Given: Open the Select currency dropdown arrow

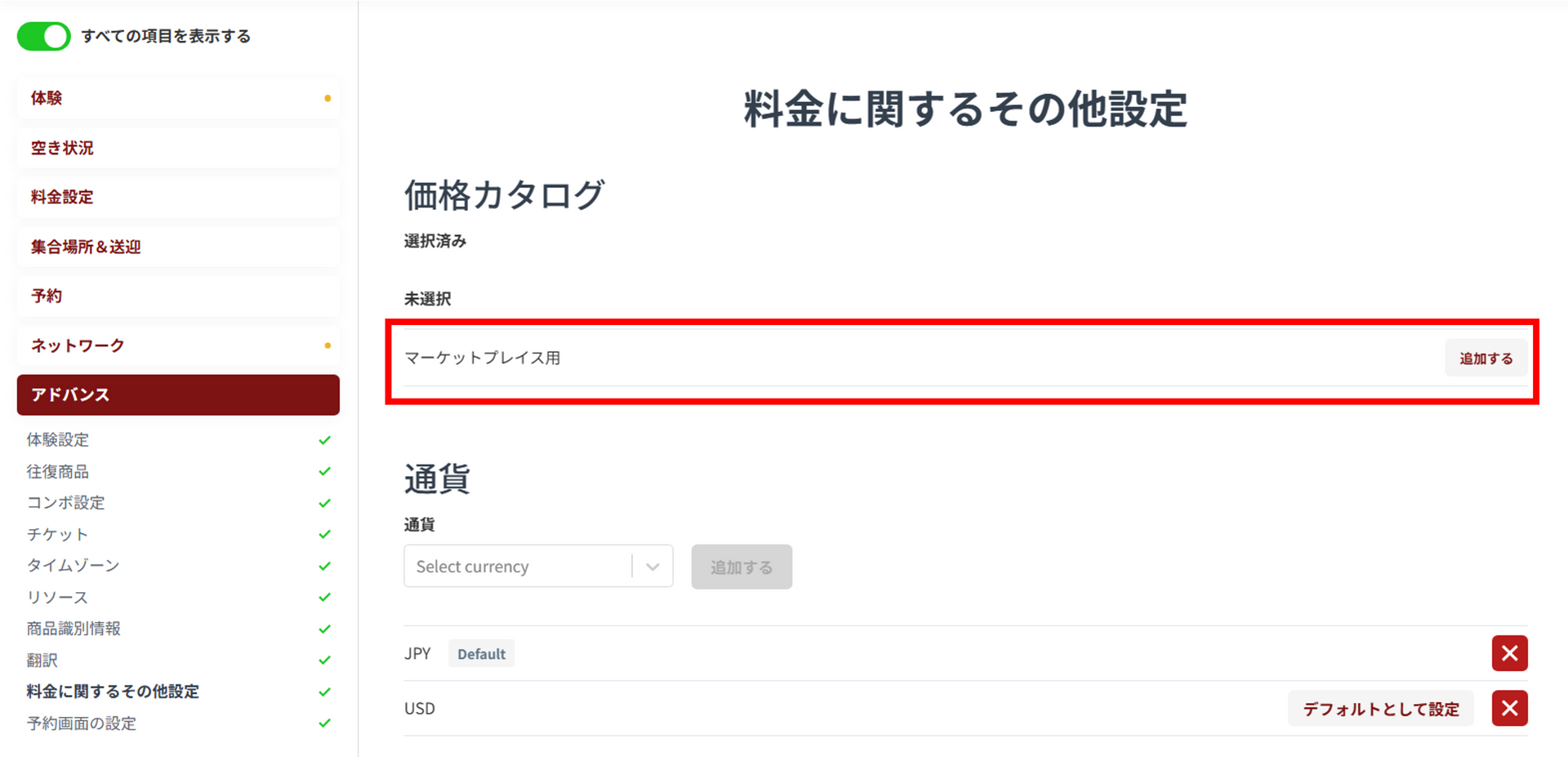Looking at the screenshot, I should coord(653,567).
